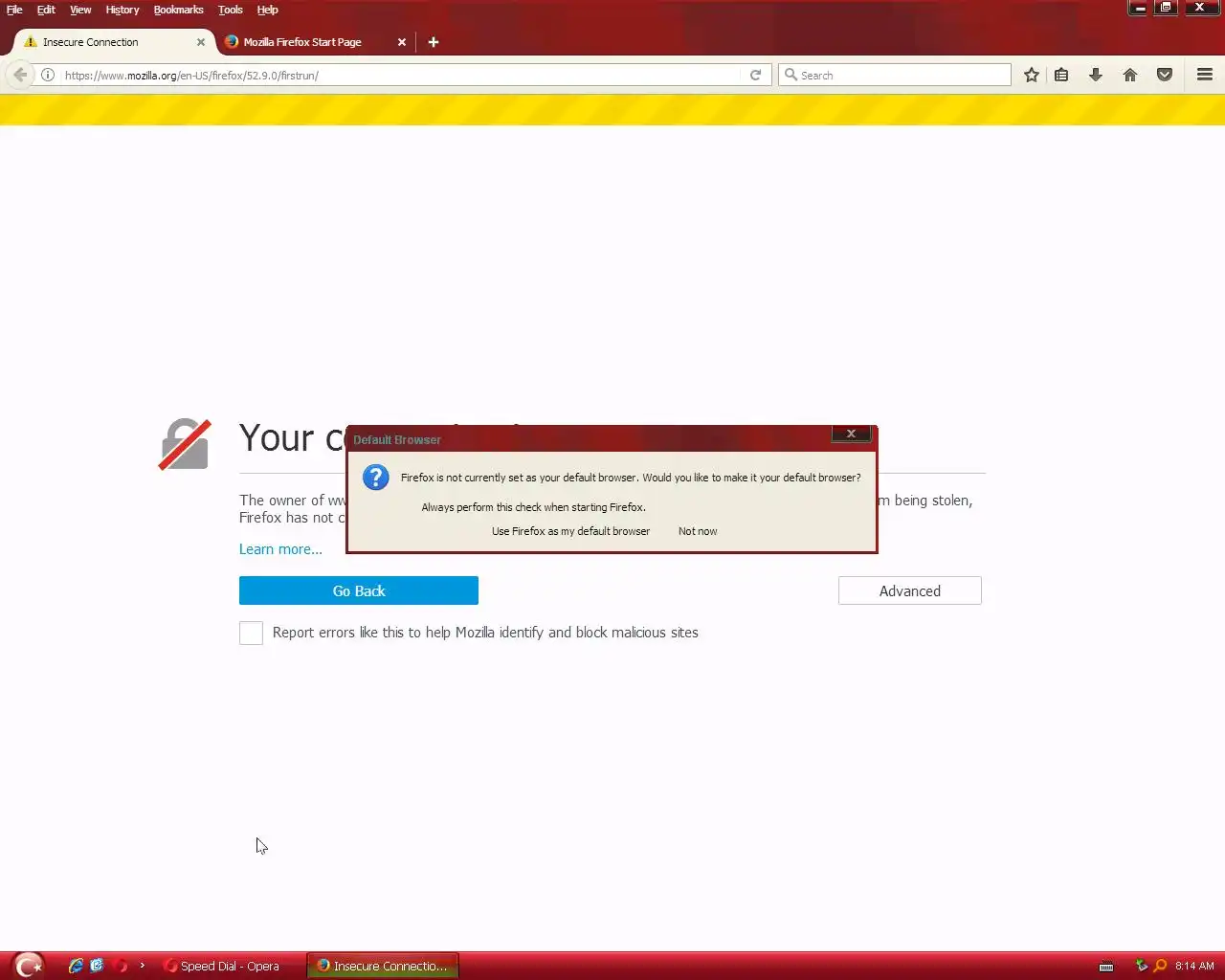Click Not now in the dialog
Screen dimensions: 1225x980
[698, 531]
